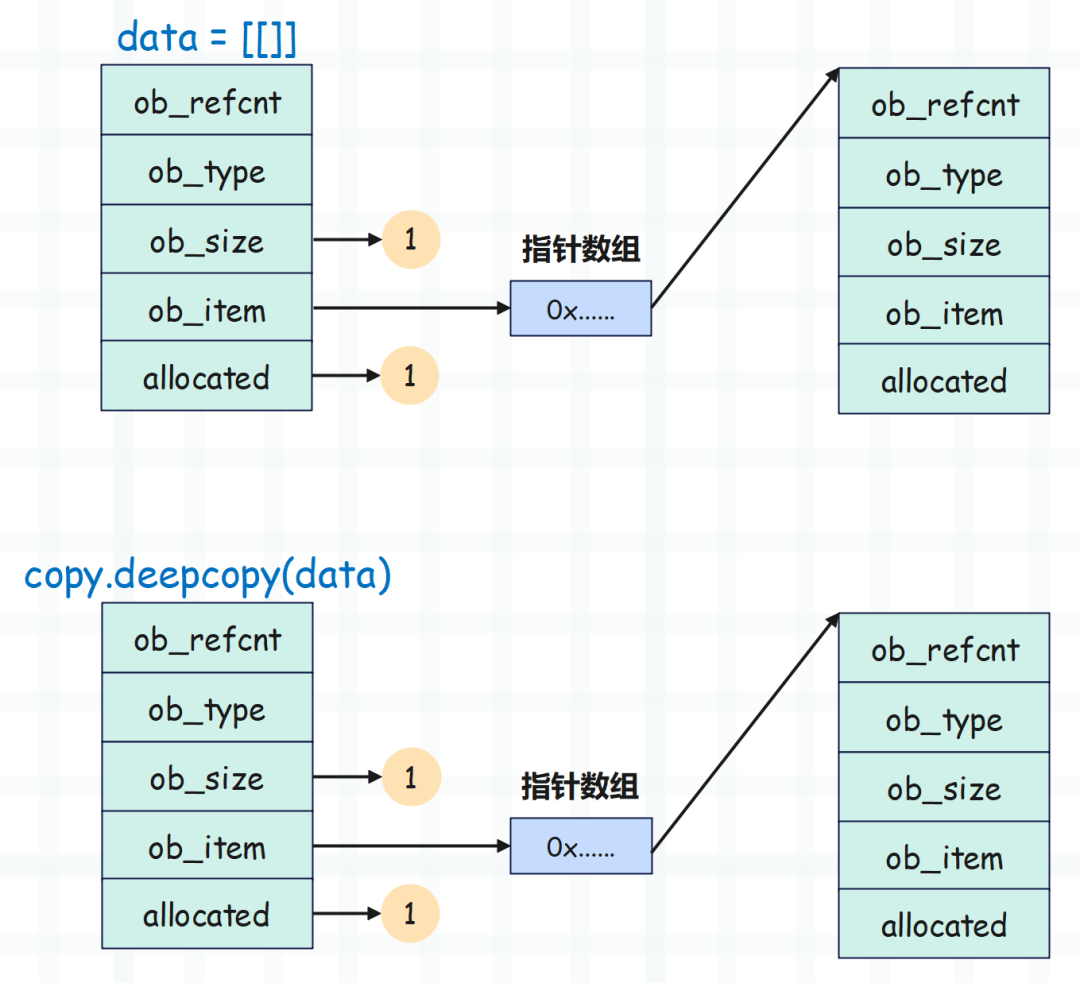Click lower '0x......' pointer array box
The image size is (1080, 983).
pyautogui.click(x=581, y=846)
